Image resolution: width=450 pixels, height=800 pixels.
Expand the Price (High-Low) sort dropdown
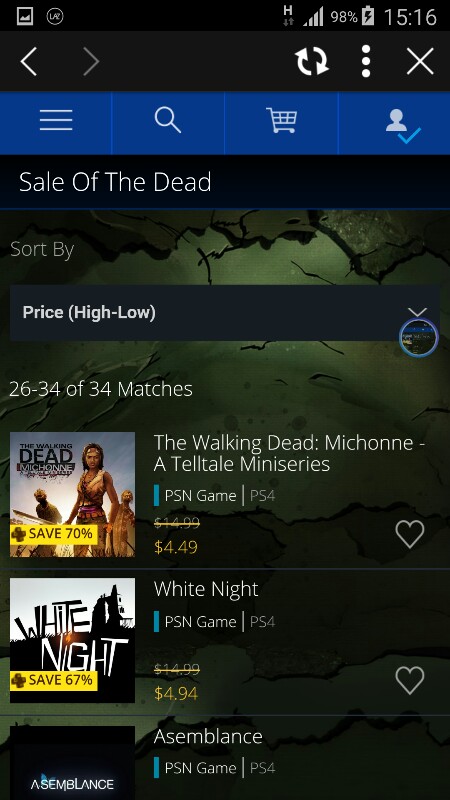point(224,313)
